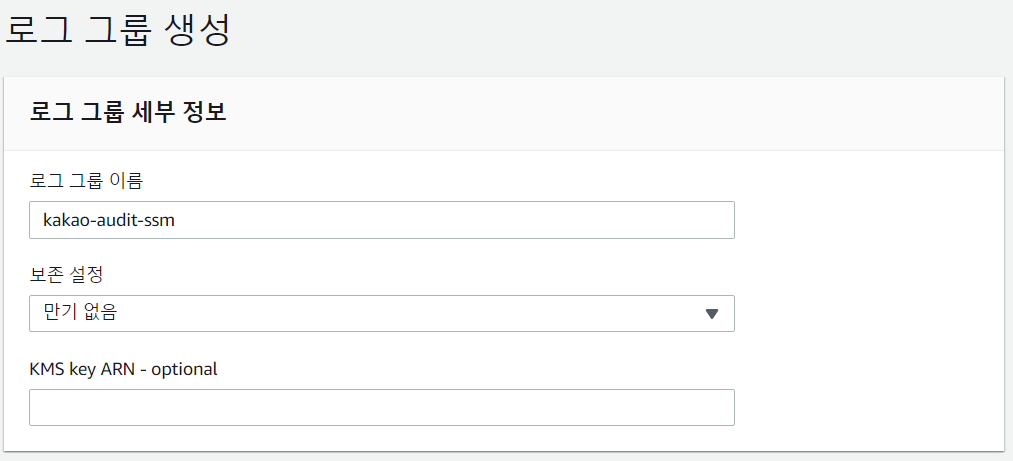Click the KMS key ARN - optional label

tap(123, 368)
